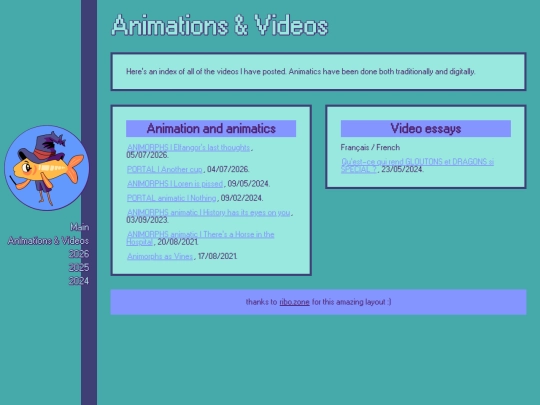Viewport: 540px width, 405px height.
Task: Open ANIMORPHS Elfangor's last thoughts link
Action: click(x=188, y=147)
